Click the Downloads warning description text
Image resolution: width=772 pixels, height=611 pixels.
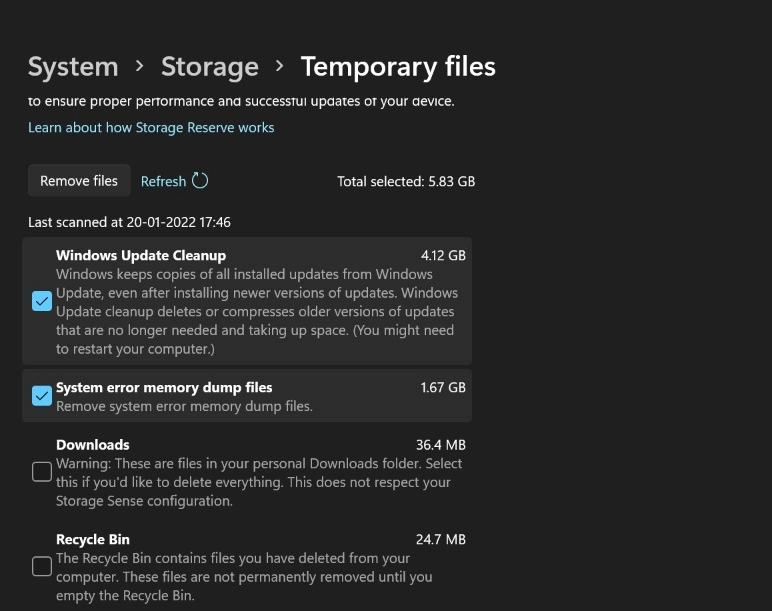[259, 482]
